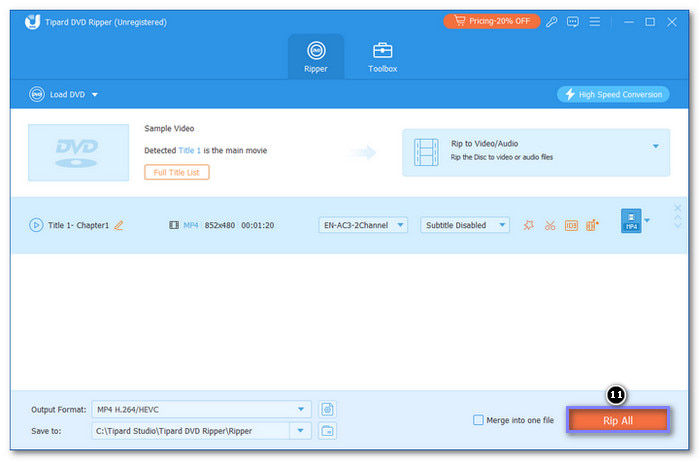
Task: Enable Merge into one file checkbox
Action: (478, 420)
